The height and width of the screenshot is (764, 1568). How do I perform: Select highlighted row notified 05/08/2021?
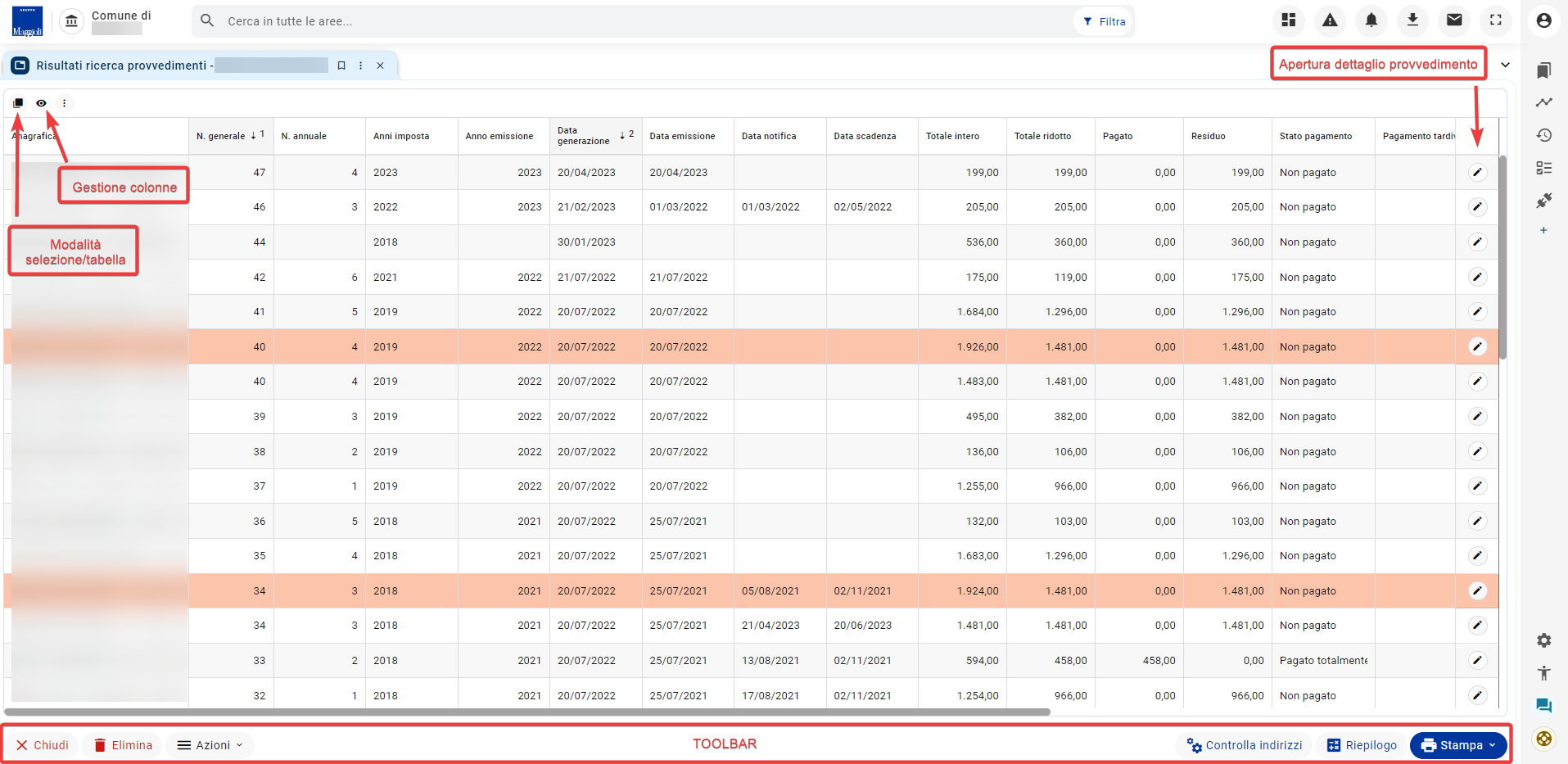pyautogui.click(x=751, y=590)
